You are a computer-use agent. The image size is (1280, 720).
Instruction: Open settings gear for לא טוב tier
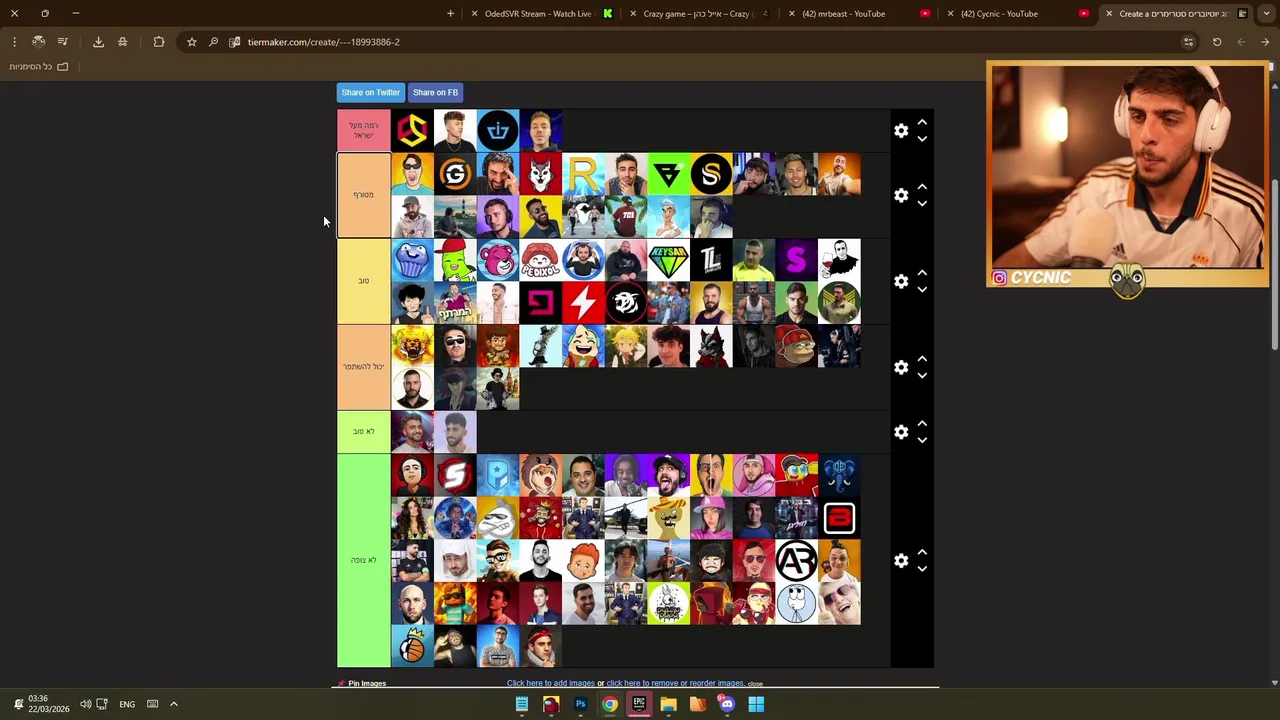[901, 432]
